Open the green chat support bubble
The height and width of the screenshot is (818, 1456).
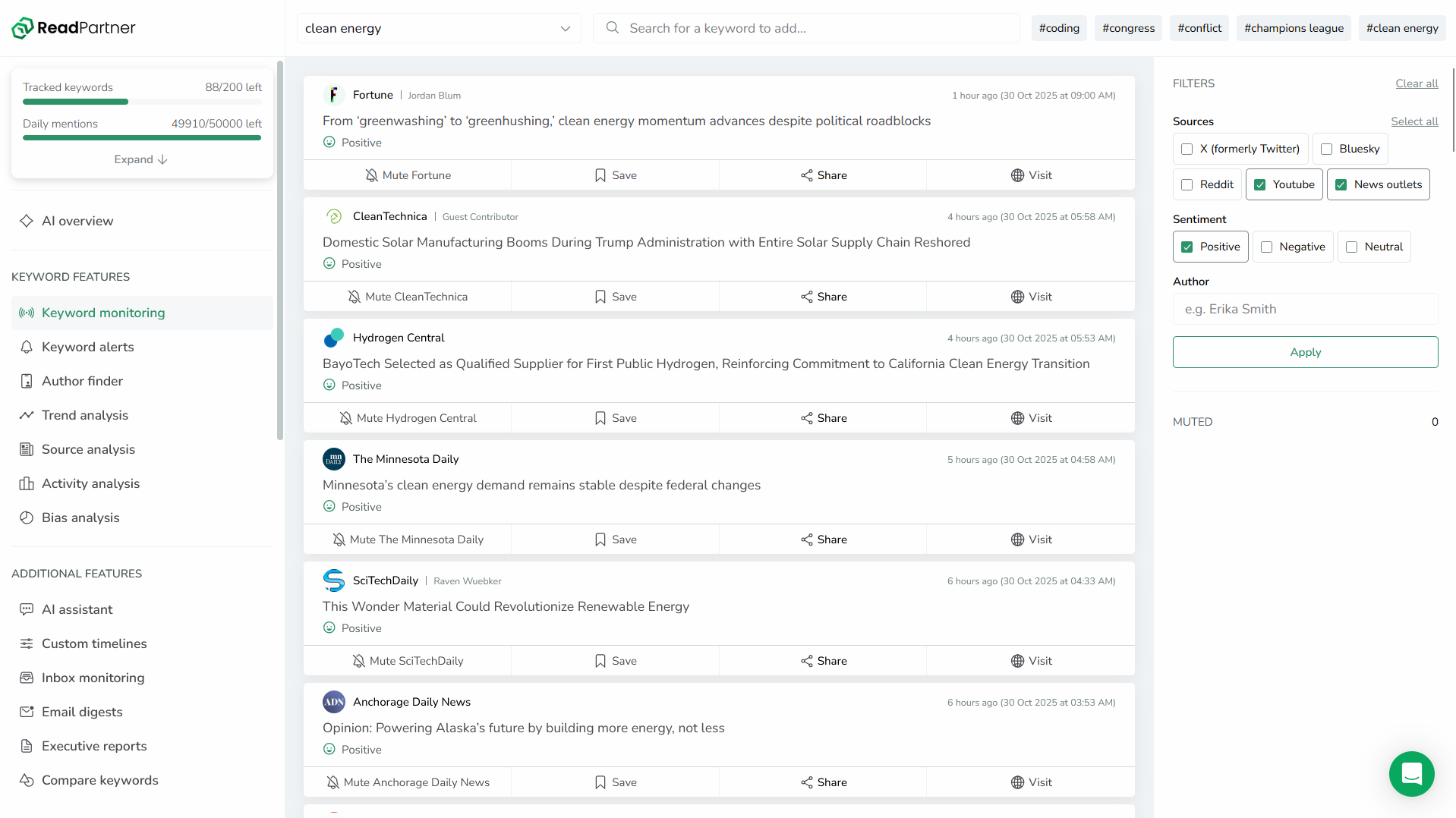[x=1412, y=774]
